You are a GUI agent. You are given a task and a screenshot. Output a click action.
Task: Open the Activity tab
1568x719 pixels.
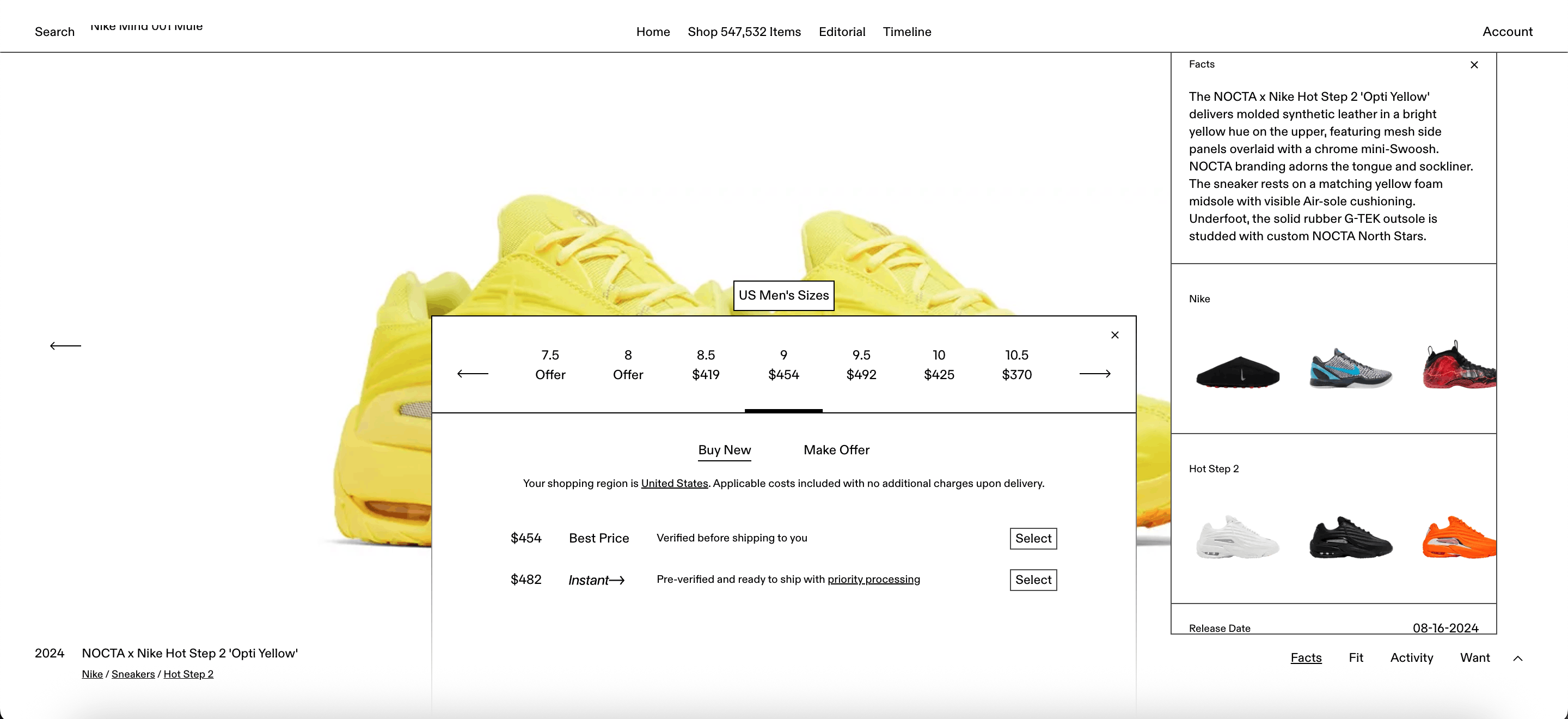[1412, 657]
